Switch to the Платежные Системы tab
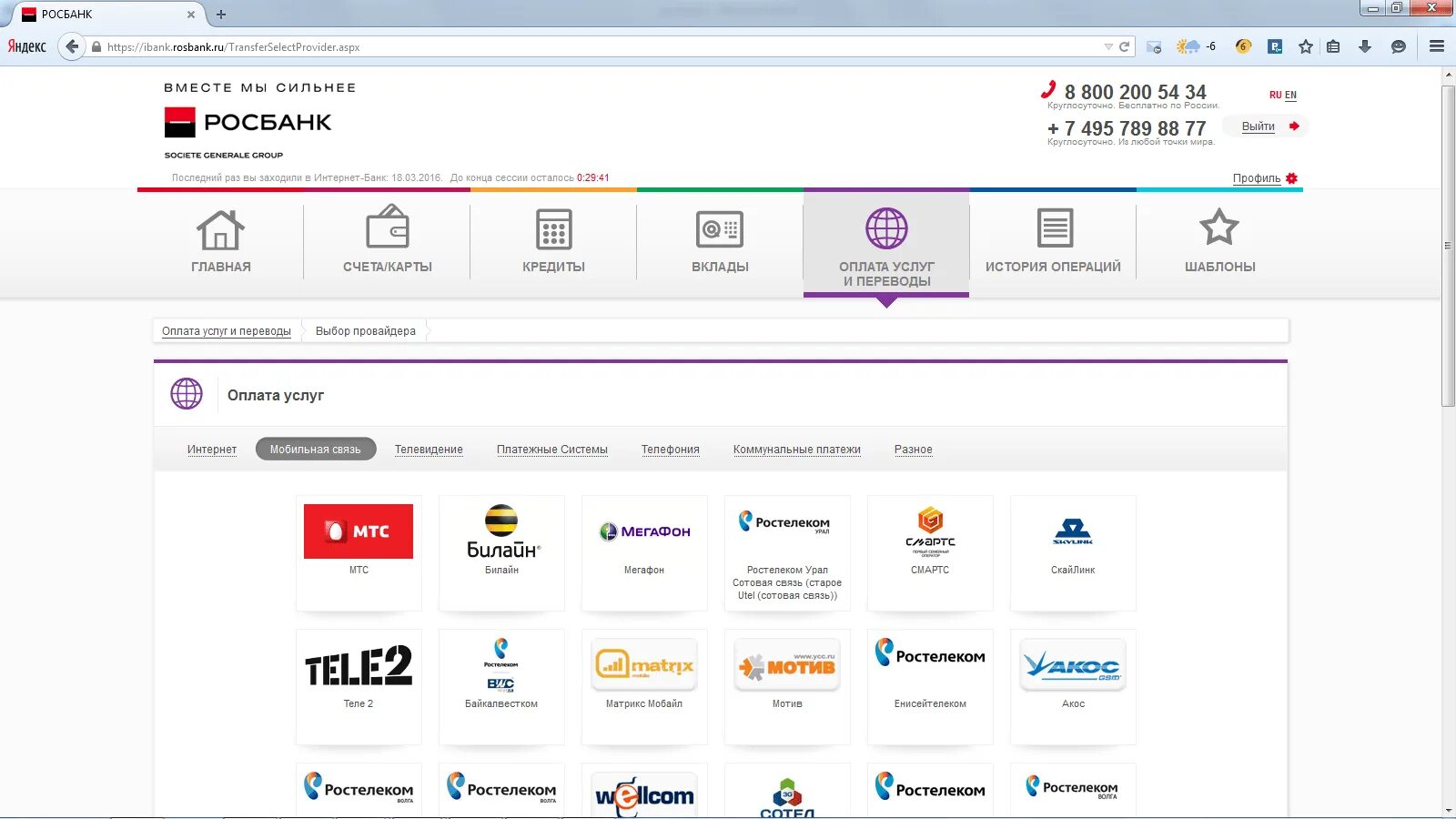 click(x=552, y=450)
